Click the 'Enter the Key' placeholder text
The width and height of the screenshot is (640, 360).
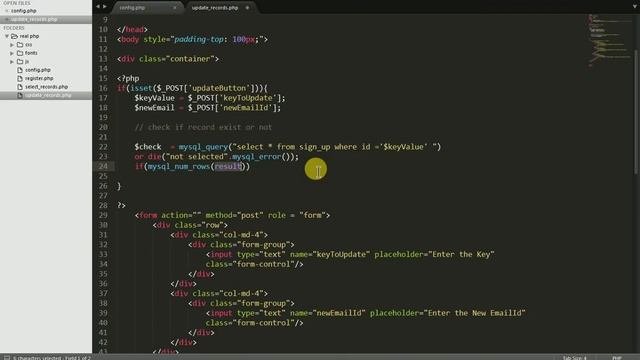tap(461, 254)
